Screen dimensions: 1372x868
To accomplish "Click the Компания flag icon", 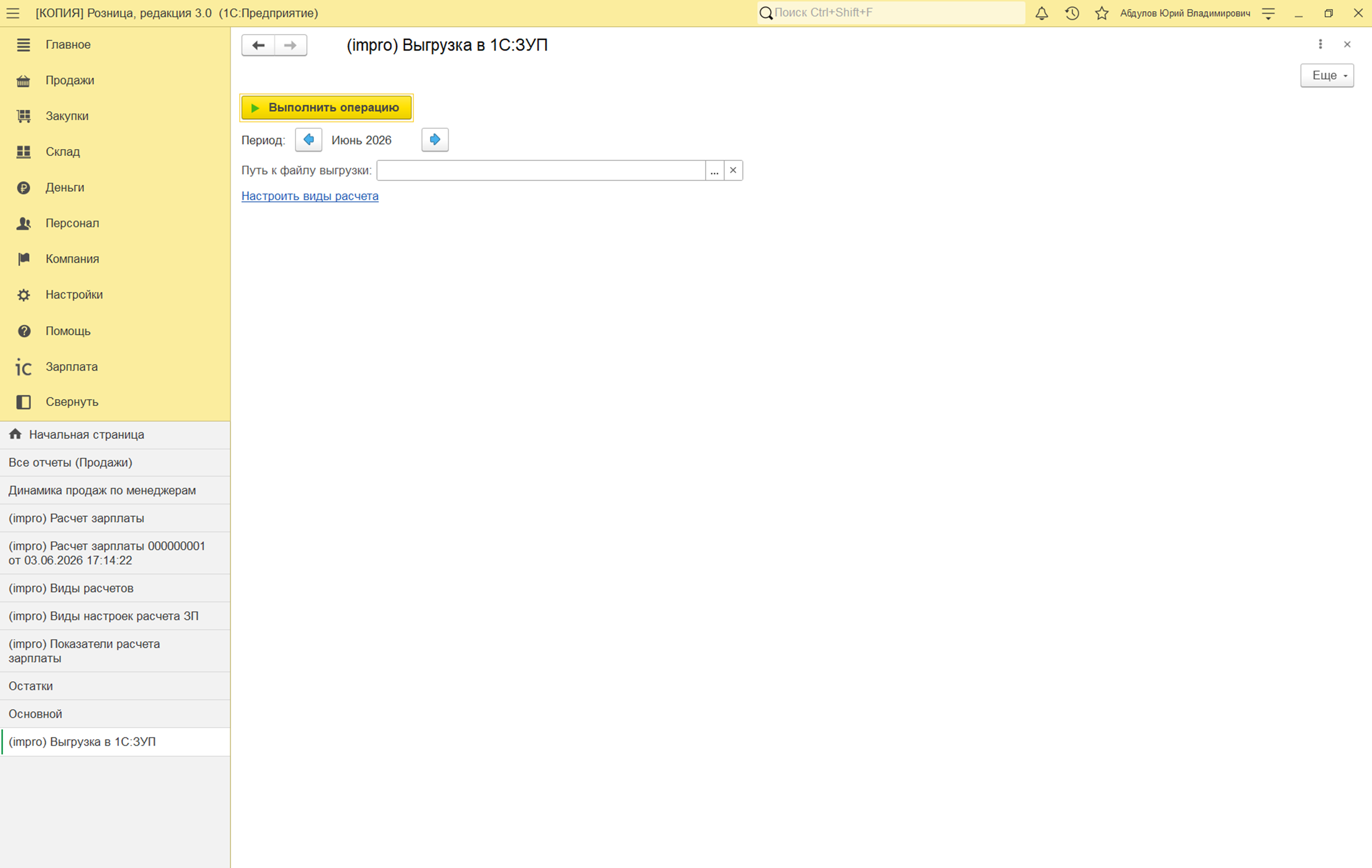I will click(23, 259).
